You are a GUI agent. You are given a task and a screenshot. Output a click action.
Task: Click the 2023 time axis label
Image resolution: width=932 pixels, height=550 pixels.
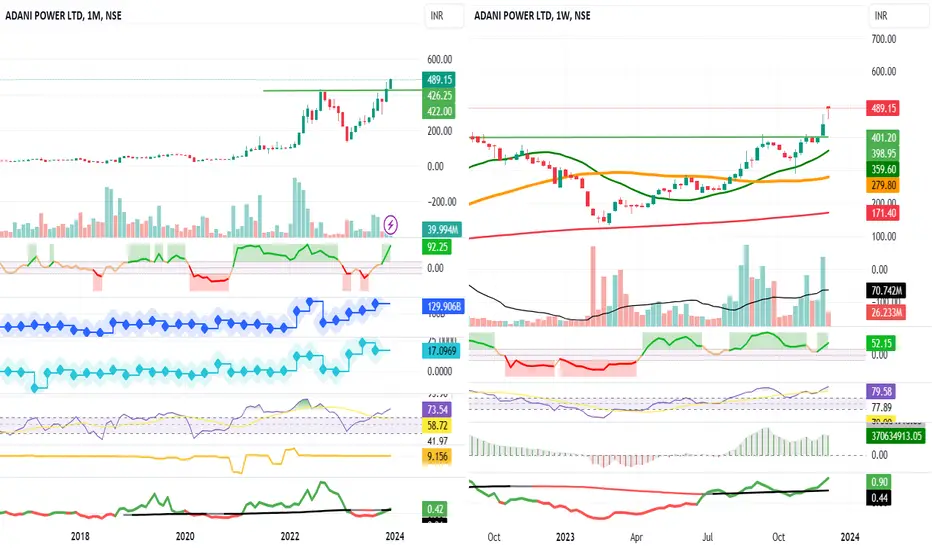[x=565, y=537]
